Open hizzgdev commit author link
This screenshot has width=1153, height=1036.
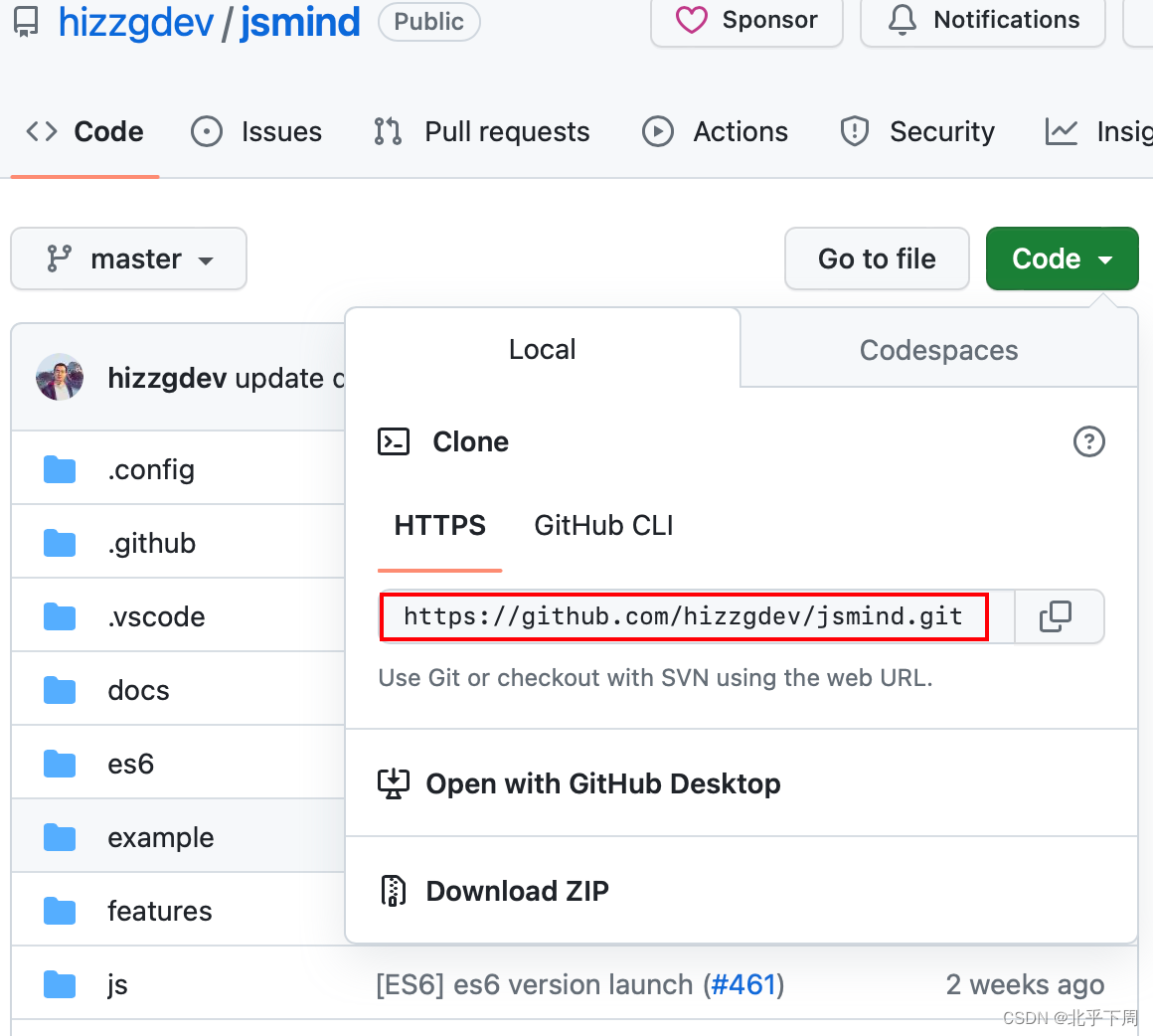[167, 378]
